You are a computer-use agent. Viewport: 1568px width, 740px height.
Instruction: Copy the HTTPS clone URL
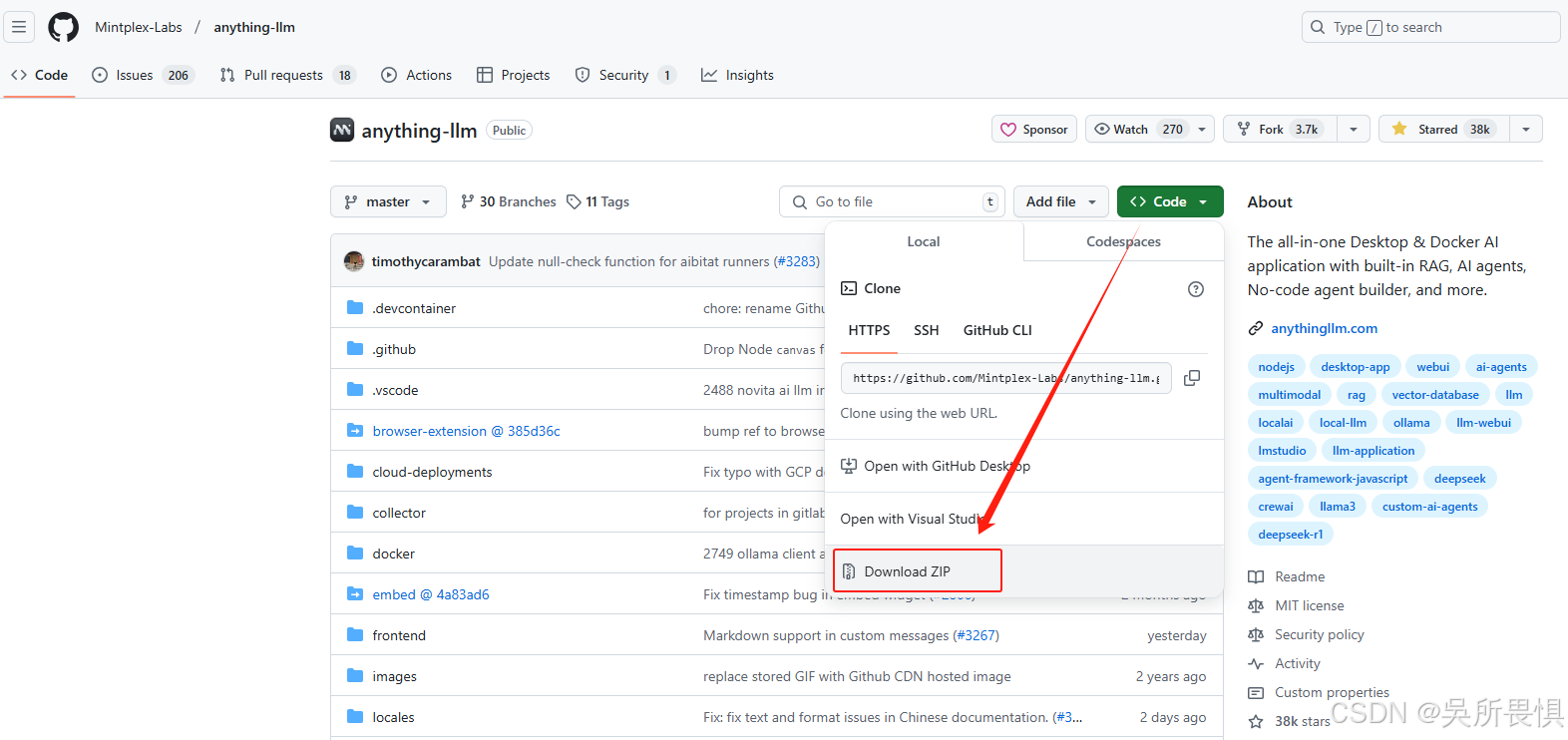[x=1192, y=378]
